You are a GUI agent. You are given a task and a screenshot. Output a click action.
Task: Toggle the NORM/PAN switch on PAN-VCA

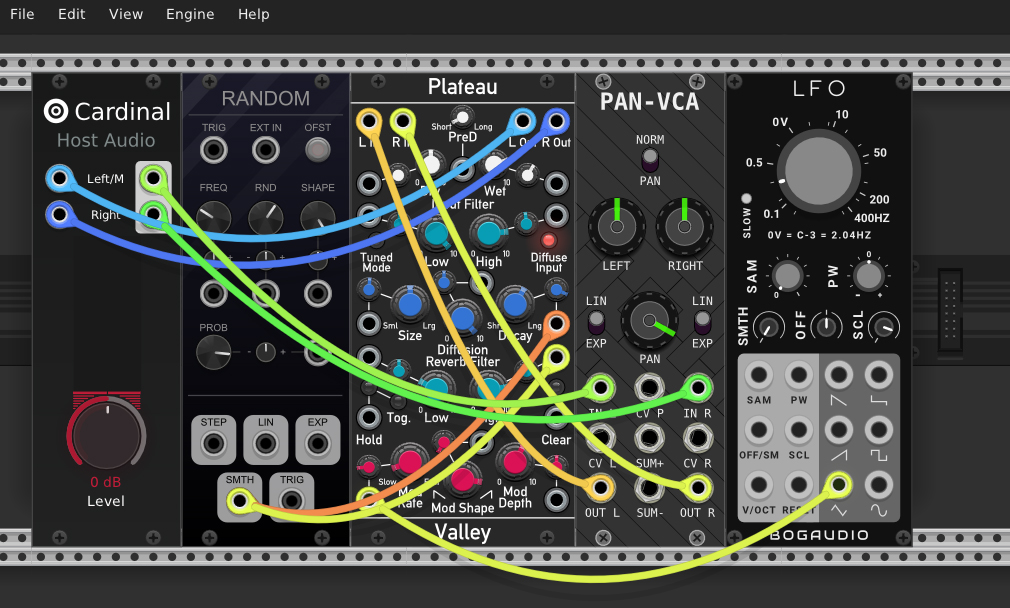tap(650, 159)
